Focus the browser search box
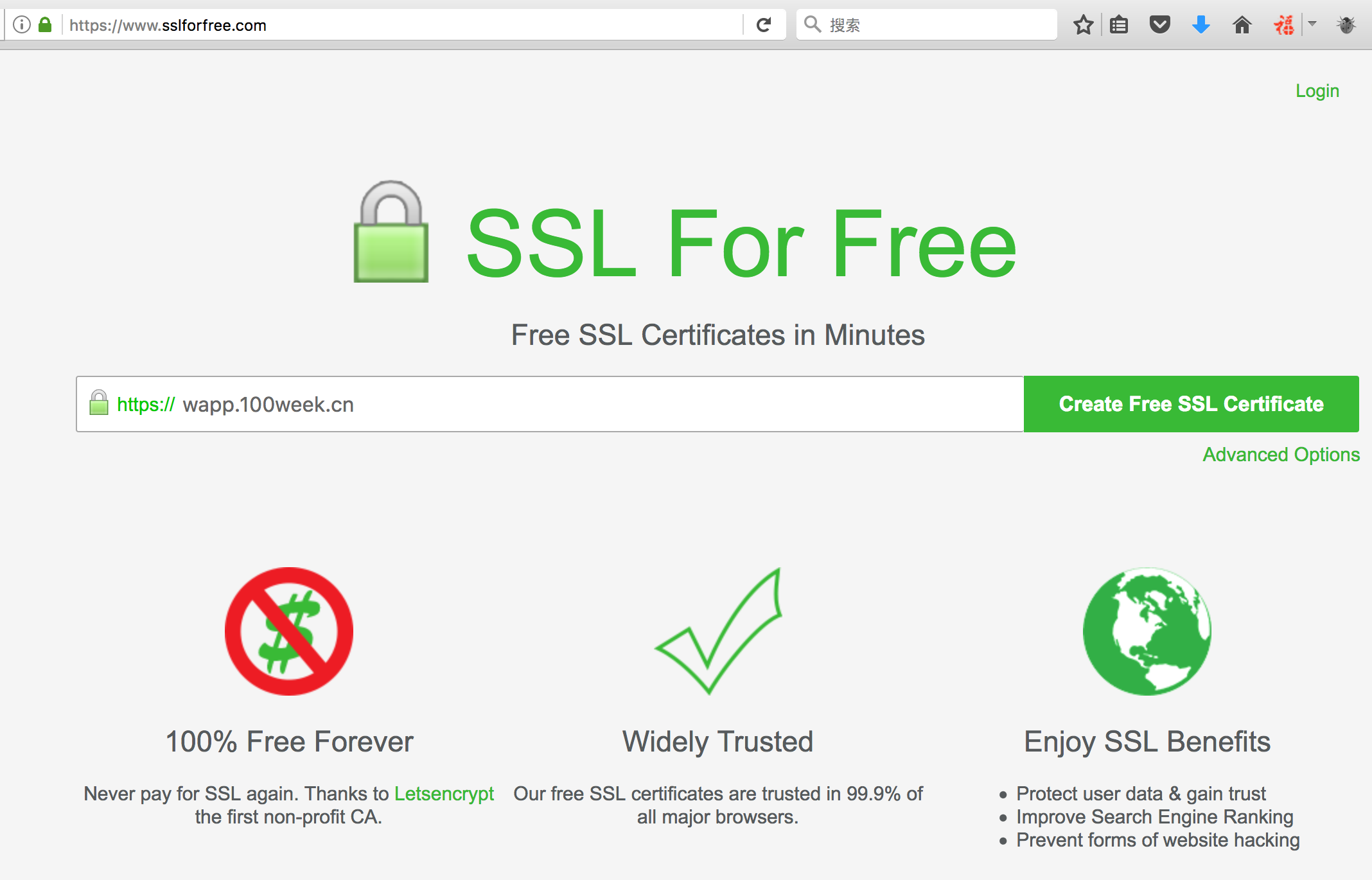The height and width of the screenshot is (880, 1372). point(938,25)
